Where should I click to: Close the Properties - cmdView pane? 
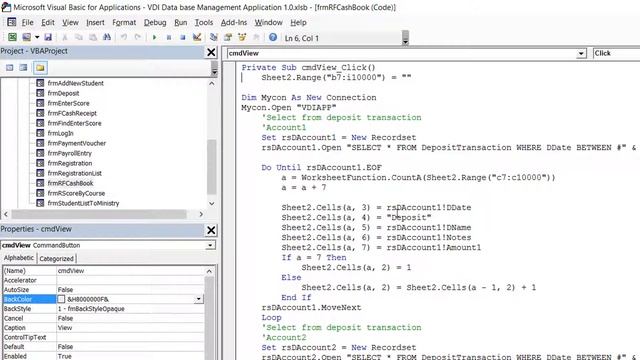[211, 230]
